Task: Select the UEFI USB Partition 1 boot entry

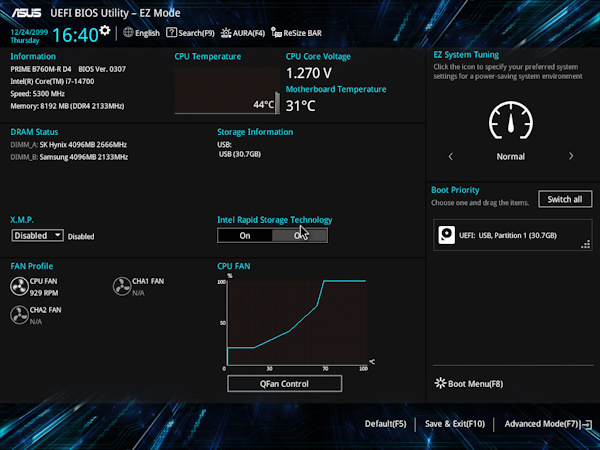Action: (510, 236)
